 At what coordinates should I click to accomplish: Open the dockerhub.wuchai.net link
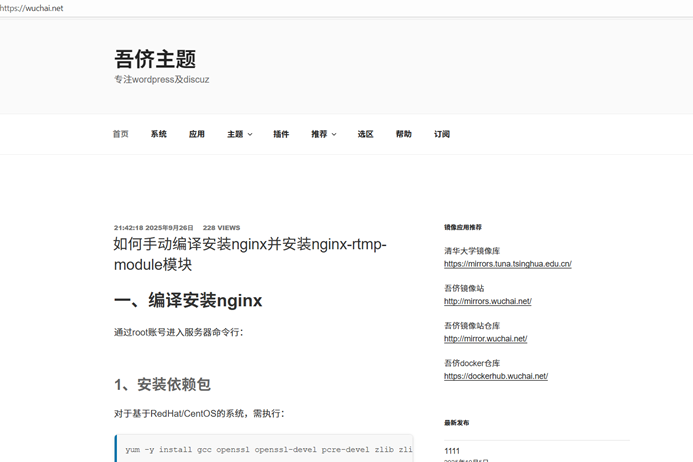[495, 376]
